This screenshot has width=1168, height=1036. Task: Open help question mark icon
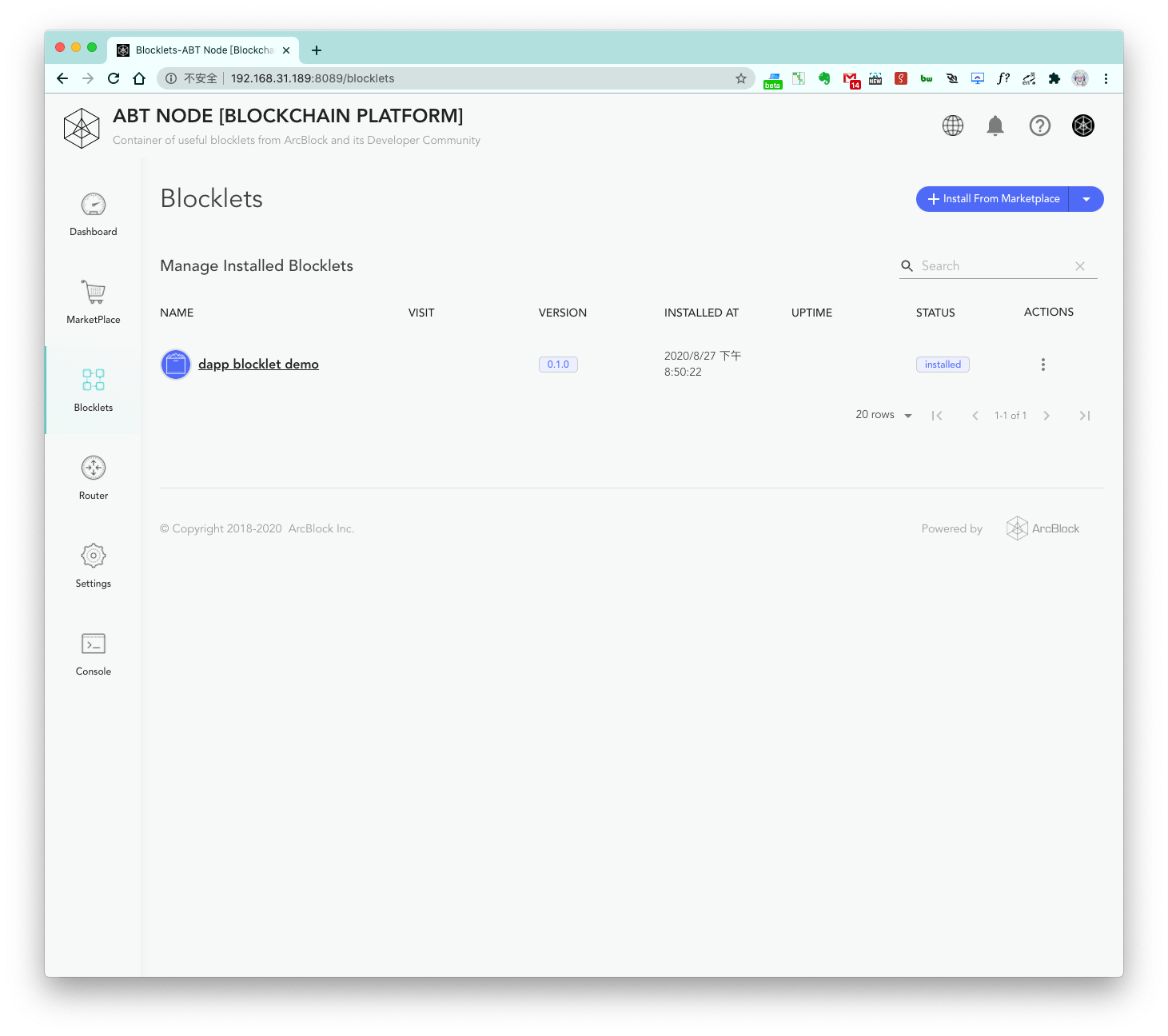1040,126
